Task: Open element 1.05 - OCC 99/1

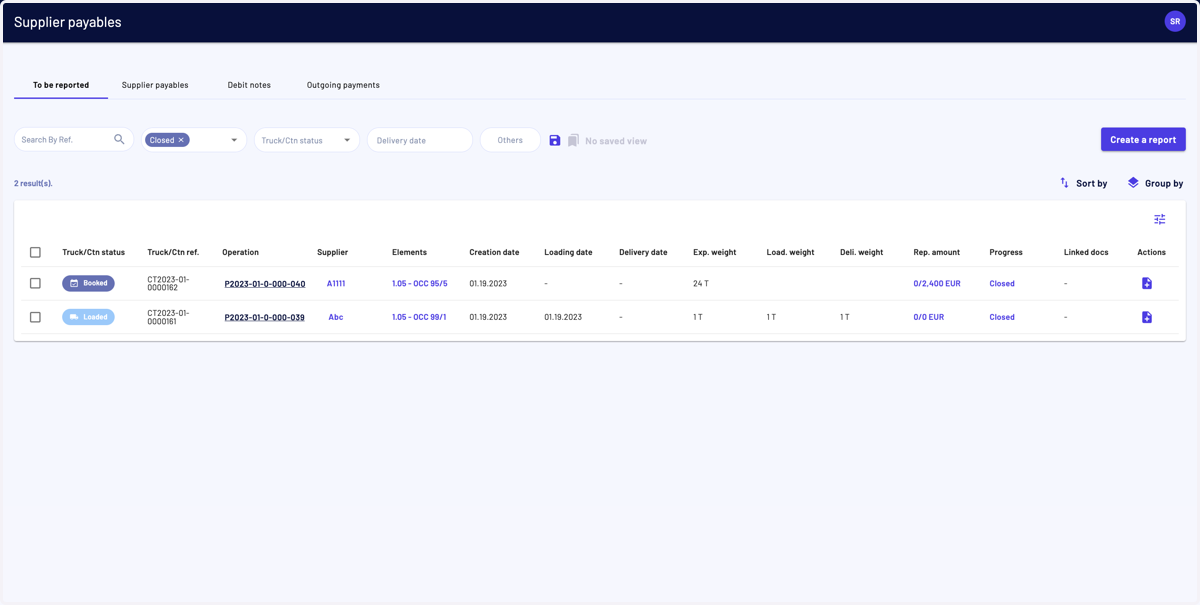Action: [x=419, y=317]
